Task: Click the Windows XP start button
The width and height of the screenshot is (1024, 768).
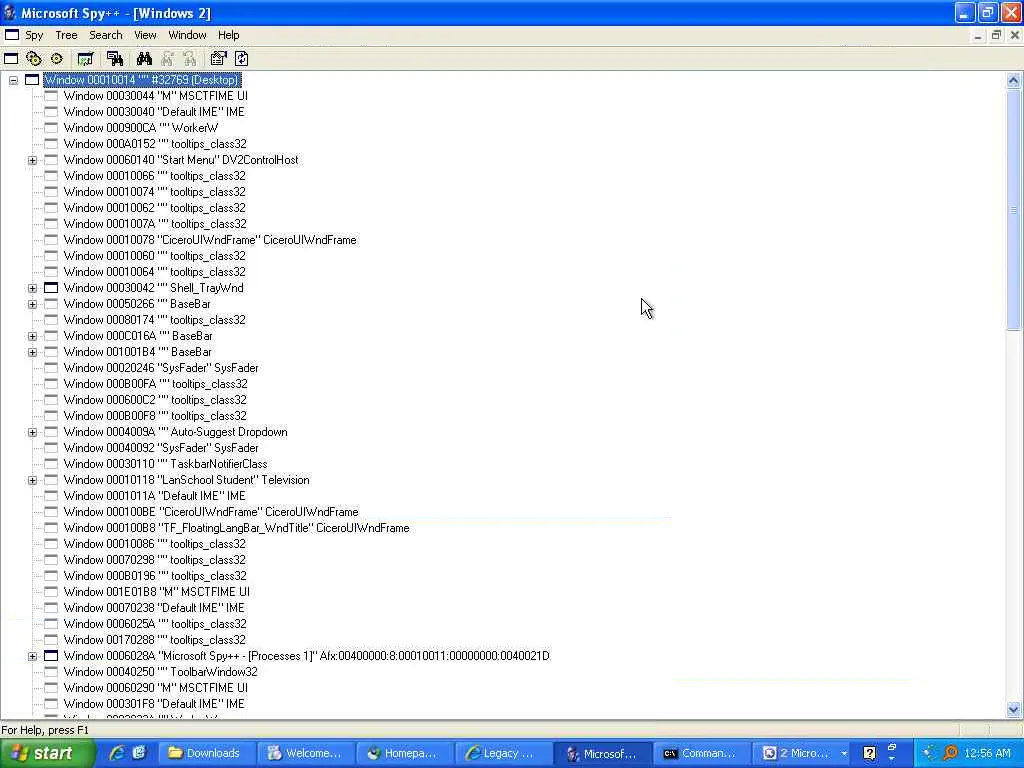Action: 48,753
